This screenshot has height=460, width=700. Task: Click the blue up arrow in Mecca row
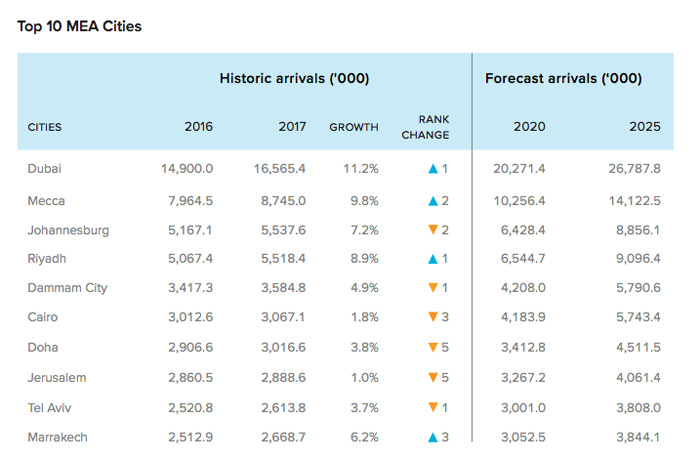click(x=433, y=201)
